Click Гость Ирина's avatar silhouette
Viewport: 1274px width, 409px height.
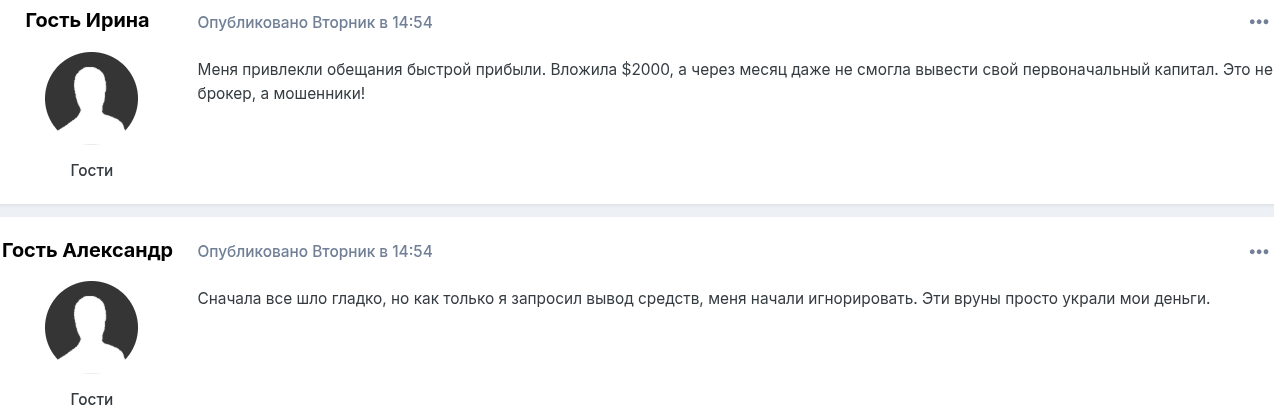(91, 99)
